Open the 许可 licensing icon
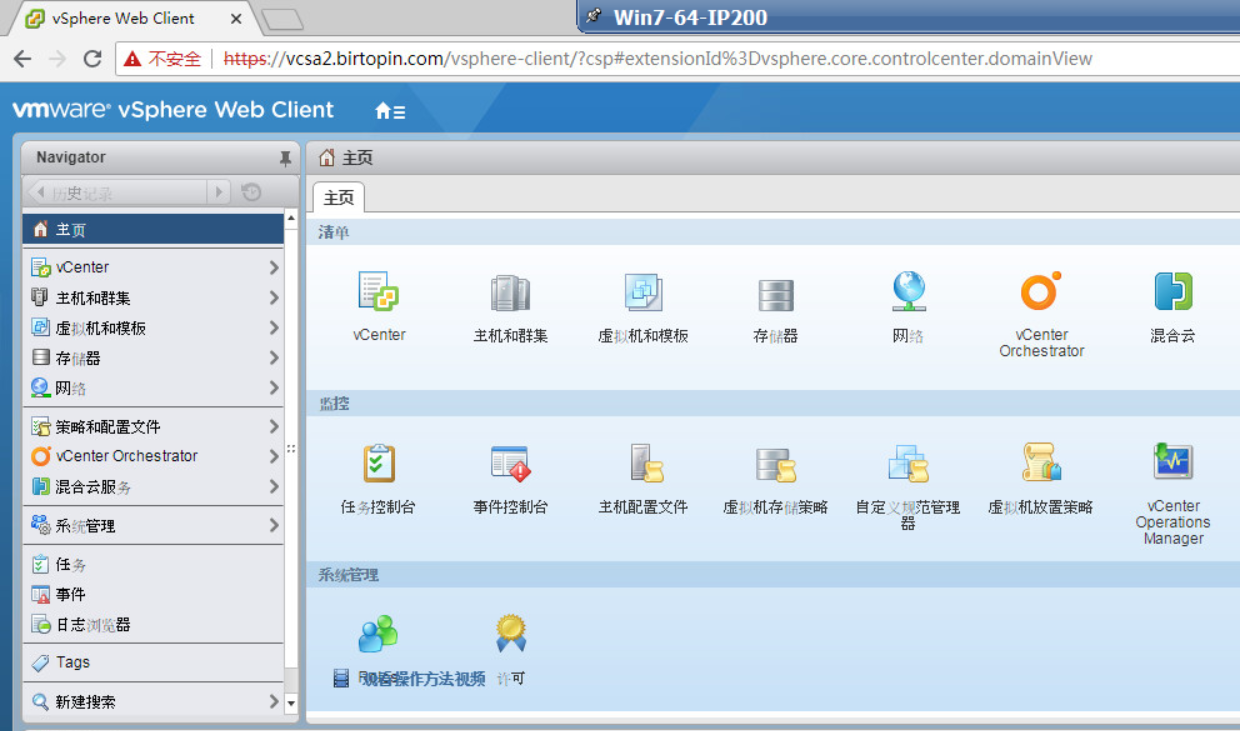 pos(510,633)
